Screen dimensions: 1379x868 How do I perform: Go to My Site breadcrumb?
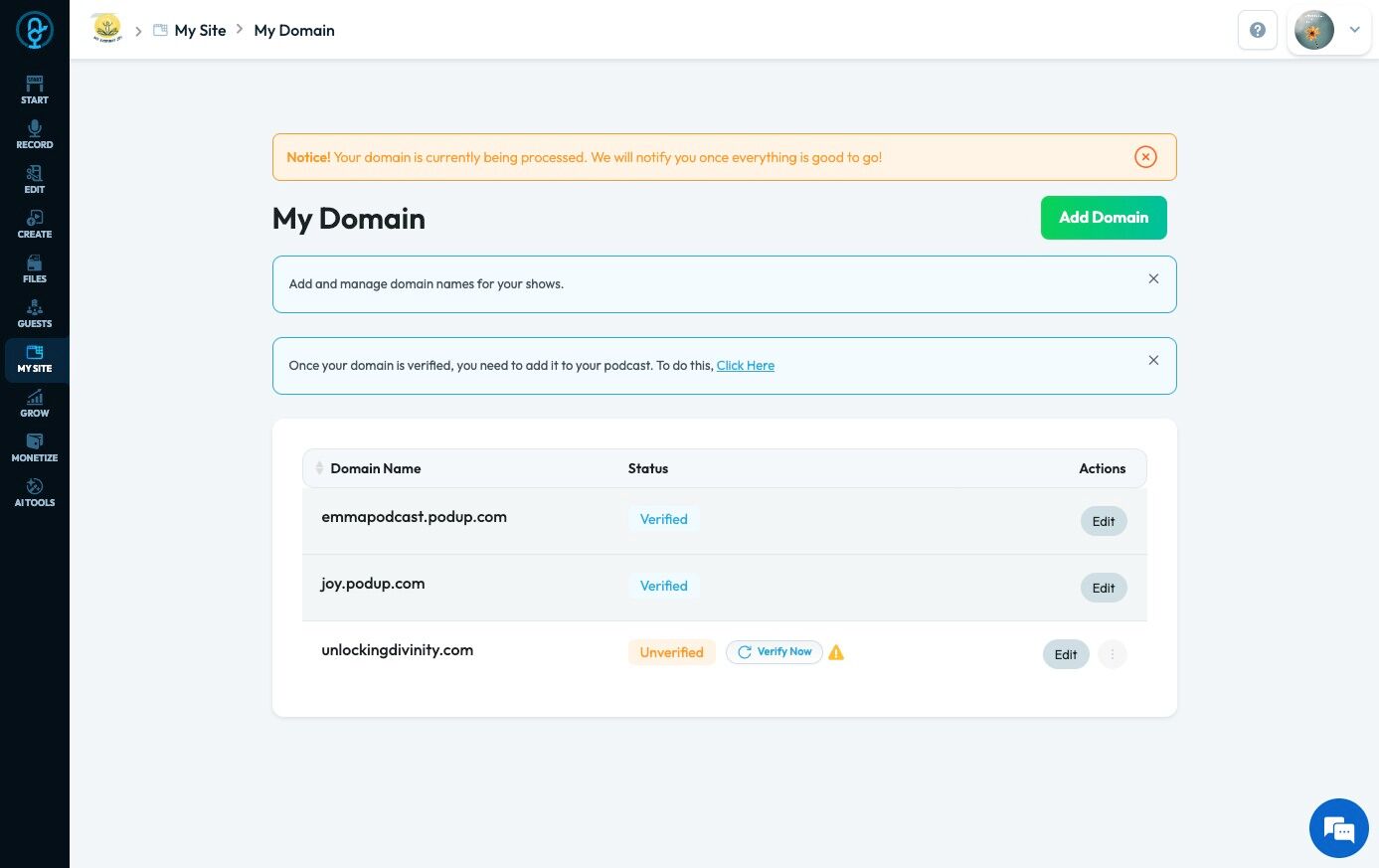pos(200,30)
